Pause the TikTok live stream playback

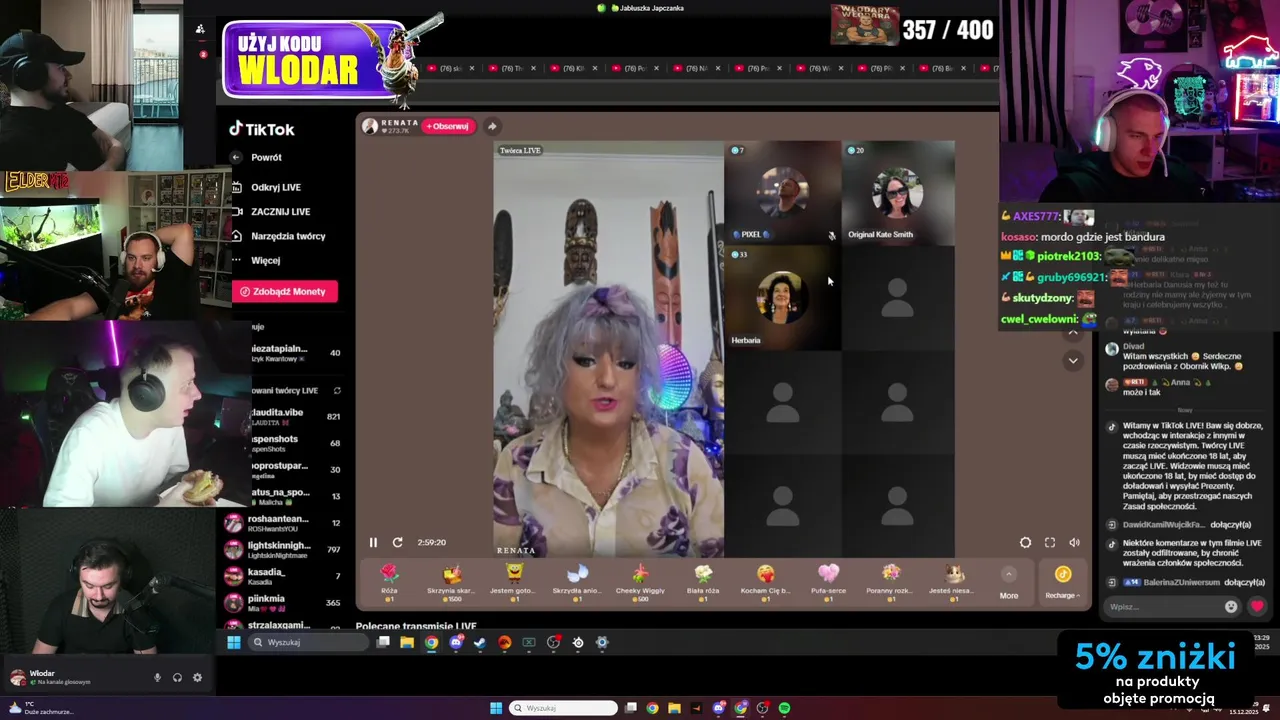click(x=373, y=542)
